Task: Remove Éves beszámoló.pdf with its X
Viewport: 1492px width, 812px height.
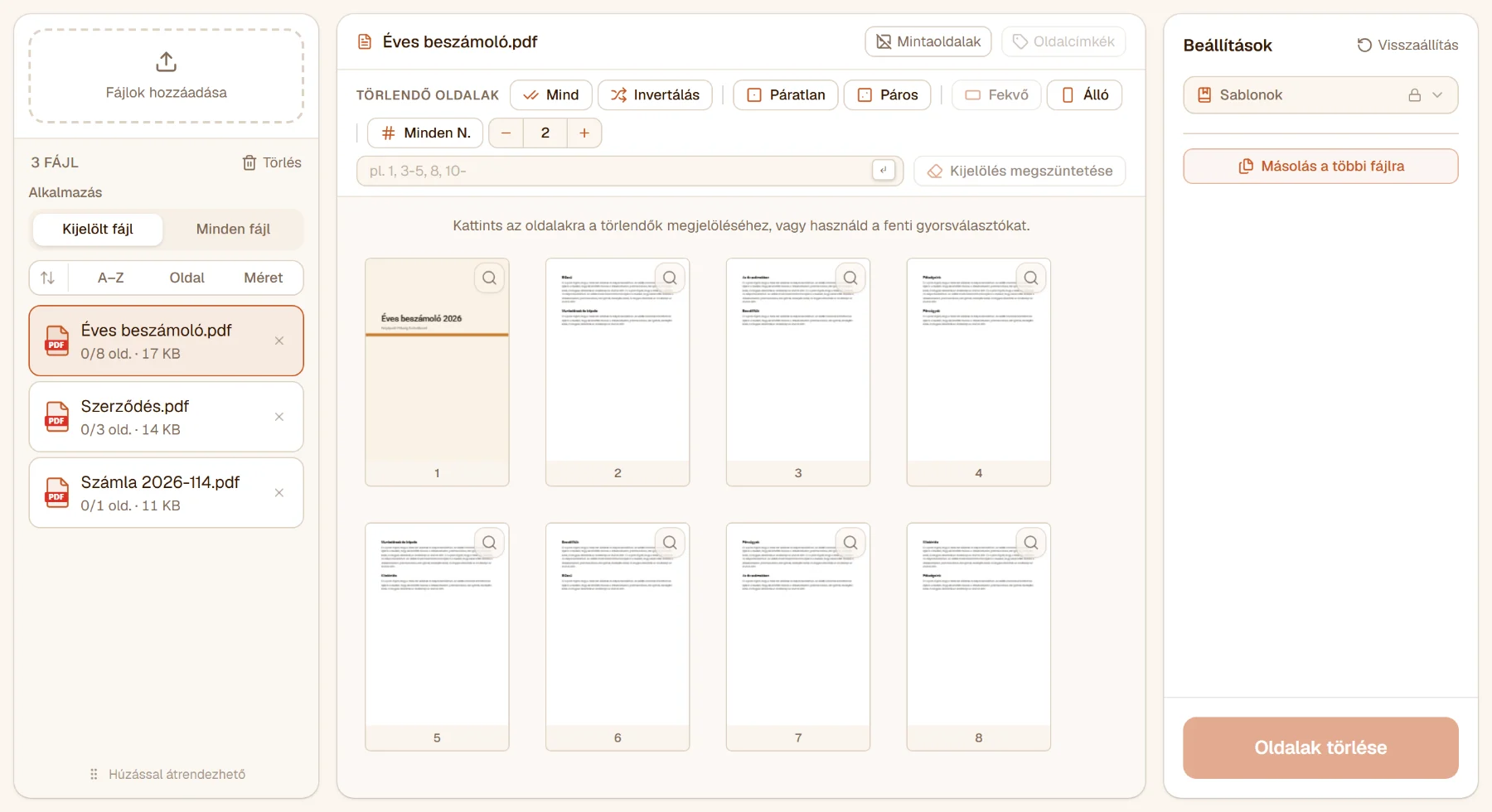Action: point(279,341)
